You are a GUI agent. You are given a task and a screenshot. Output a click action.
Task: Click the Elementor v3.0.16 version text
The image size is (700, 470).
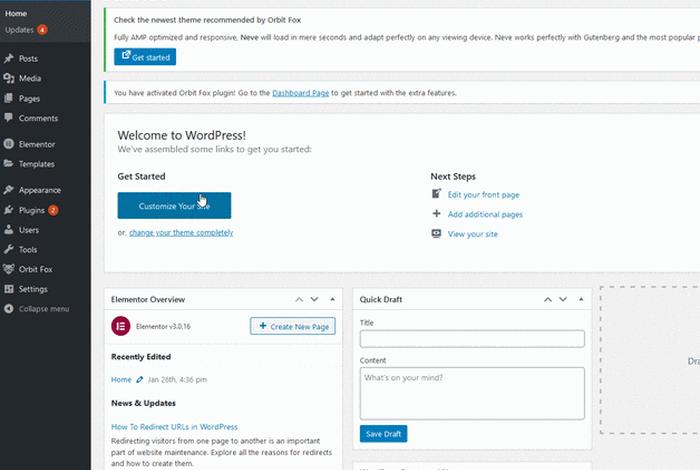point(163,326)
